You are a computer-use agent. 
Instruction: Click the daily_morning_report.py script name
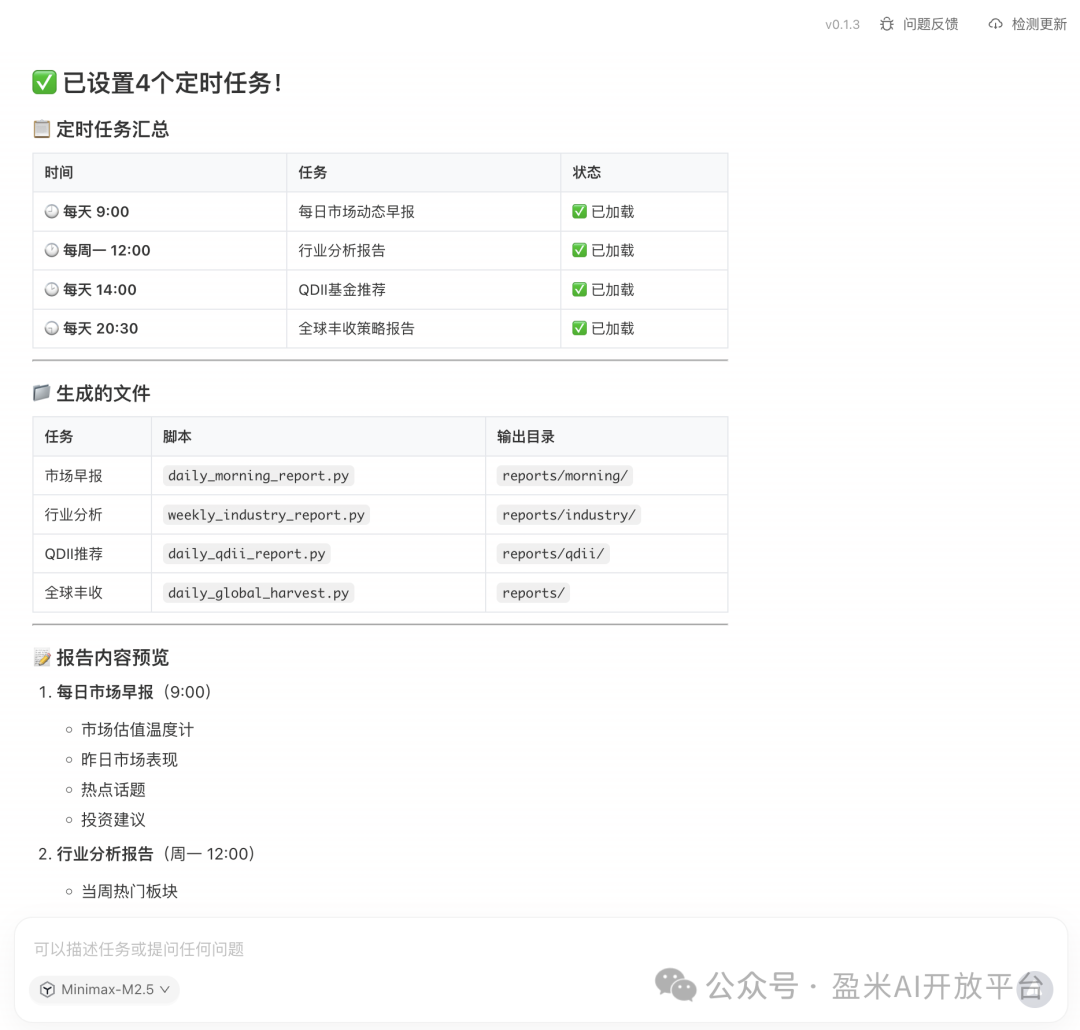[258, 475]
